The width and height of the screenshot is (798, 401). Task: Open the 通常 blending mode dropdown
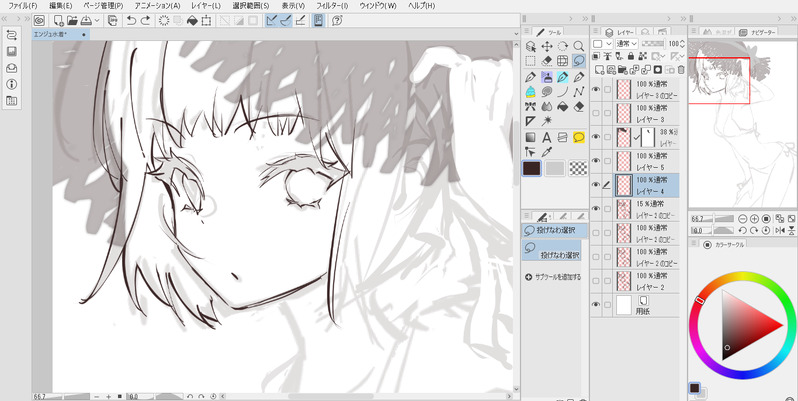point(626,44)
